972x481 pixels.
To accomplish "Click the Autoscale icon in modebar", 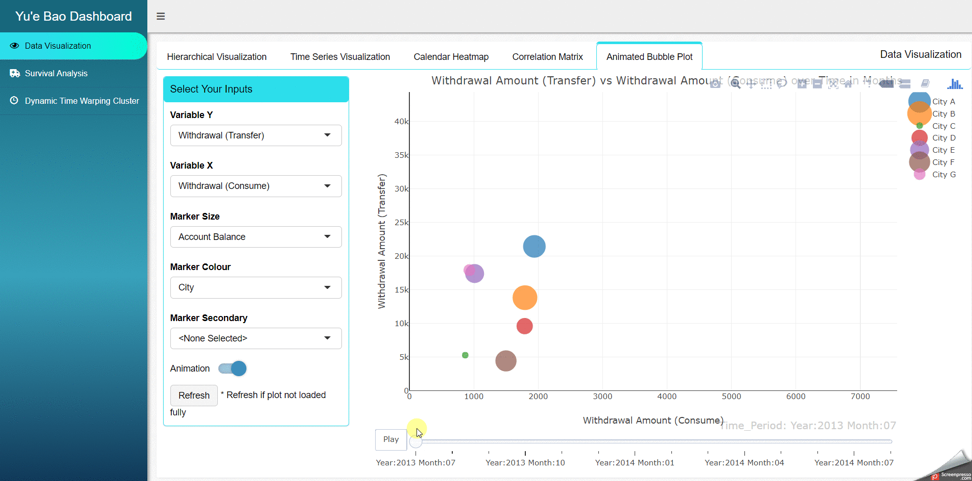I will [833, 84].
